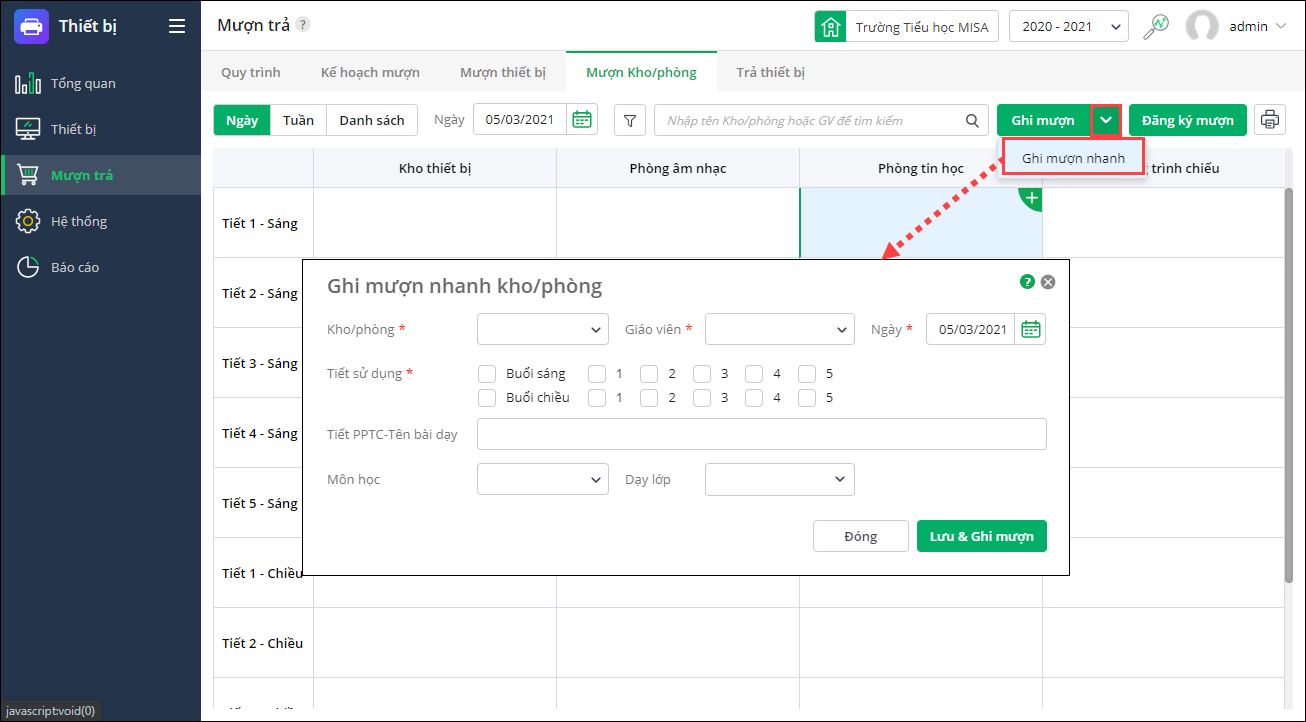Screen dimensions: 1306x722
Task: Open school year 2020 - 2021 dropdown
Action: coord(1069,27)
